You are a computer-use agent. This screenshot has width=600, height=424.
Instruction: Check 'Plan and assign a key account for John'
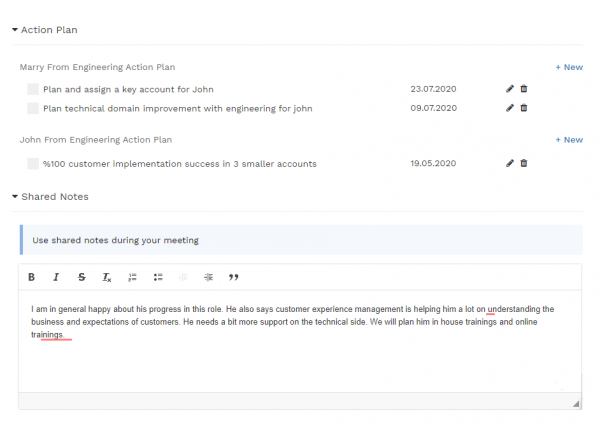(x=33, y=89)
